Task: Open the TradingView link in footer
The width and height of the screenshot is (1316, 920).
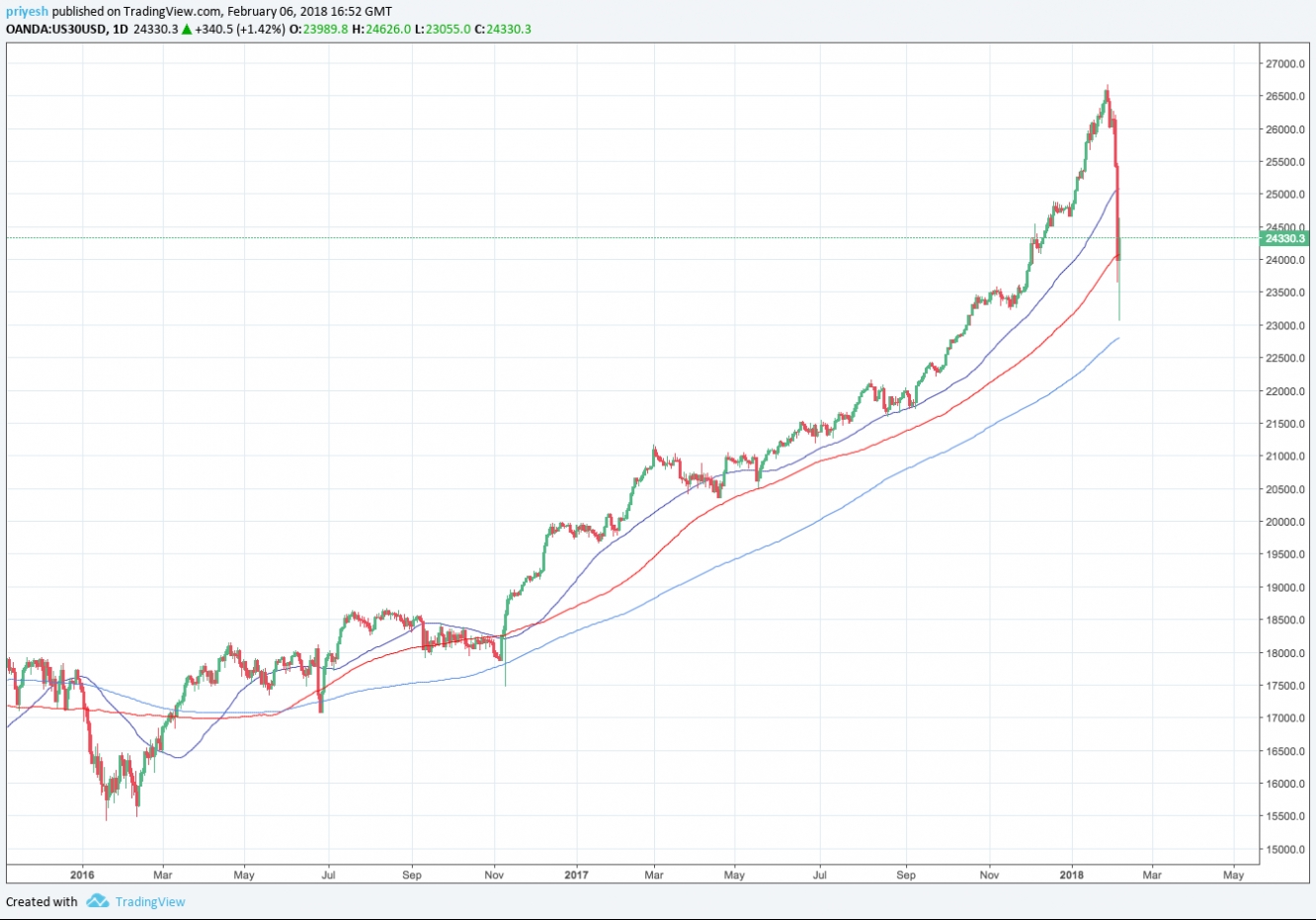Action: pyautogui.click(x=150, y=901)
